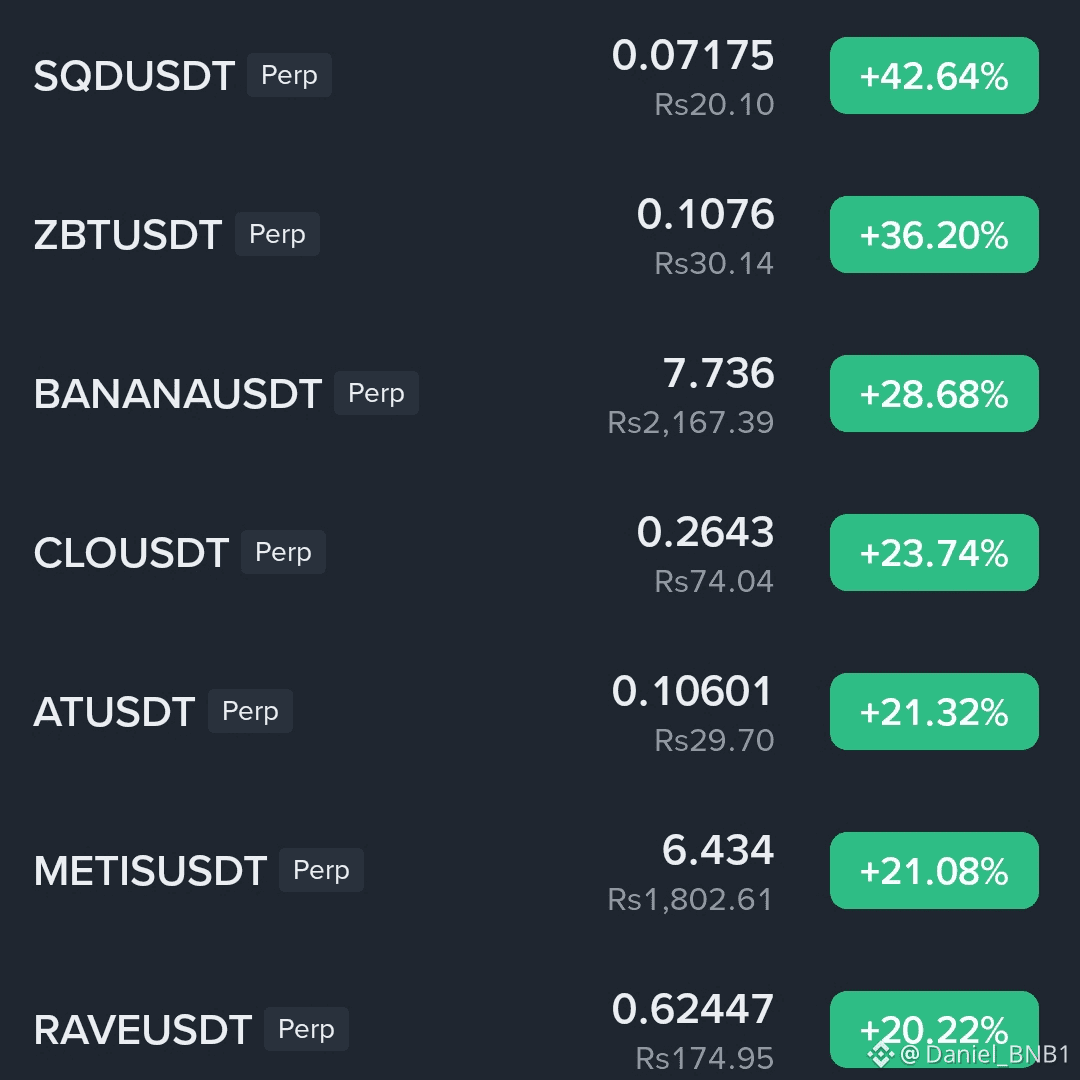Select the Perp tag beside CLOUSDT

(x=283, y=552)
